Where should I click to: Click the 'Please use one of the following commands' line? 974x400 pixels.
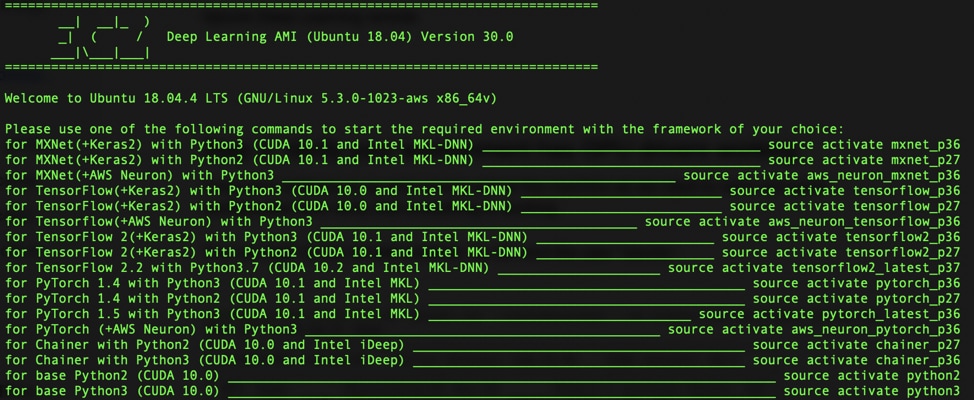(x=425, y=130)
